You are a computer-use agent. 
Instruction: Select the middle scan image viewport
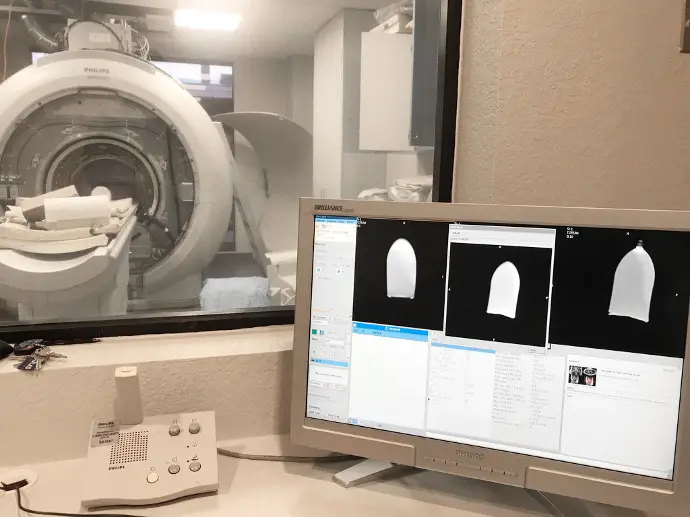[x=498, y=295]
